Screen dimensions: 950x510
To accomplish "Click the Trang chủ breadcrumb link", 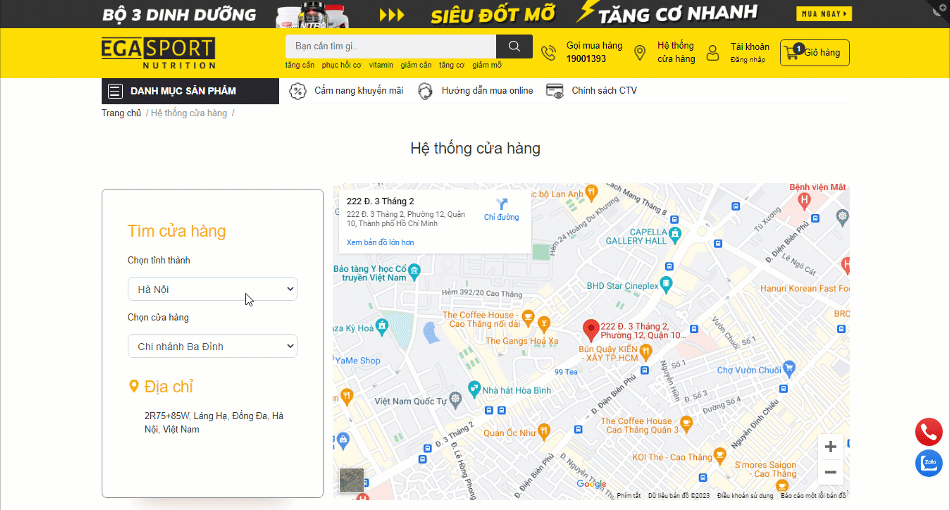I will click(121, 113).
